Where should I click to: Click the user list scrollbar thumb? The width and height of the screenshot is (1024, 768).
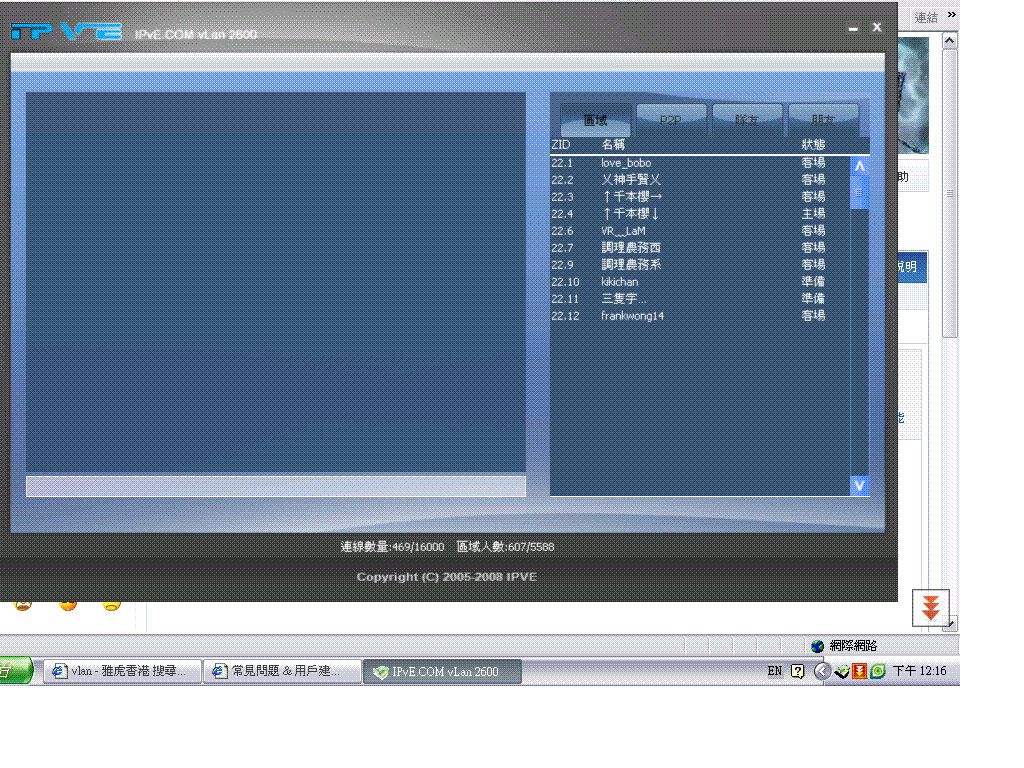click(859, 192)
